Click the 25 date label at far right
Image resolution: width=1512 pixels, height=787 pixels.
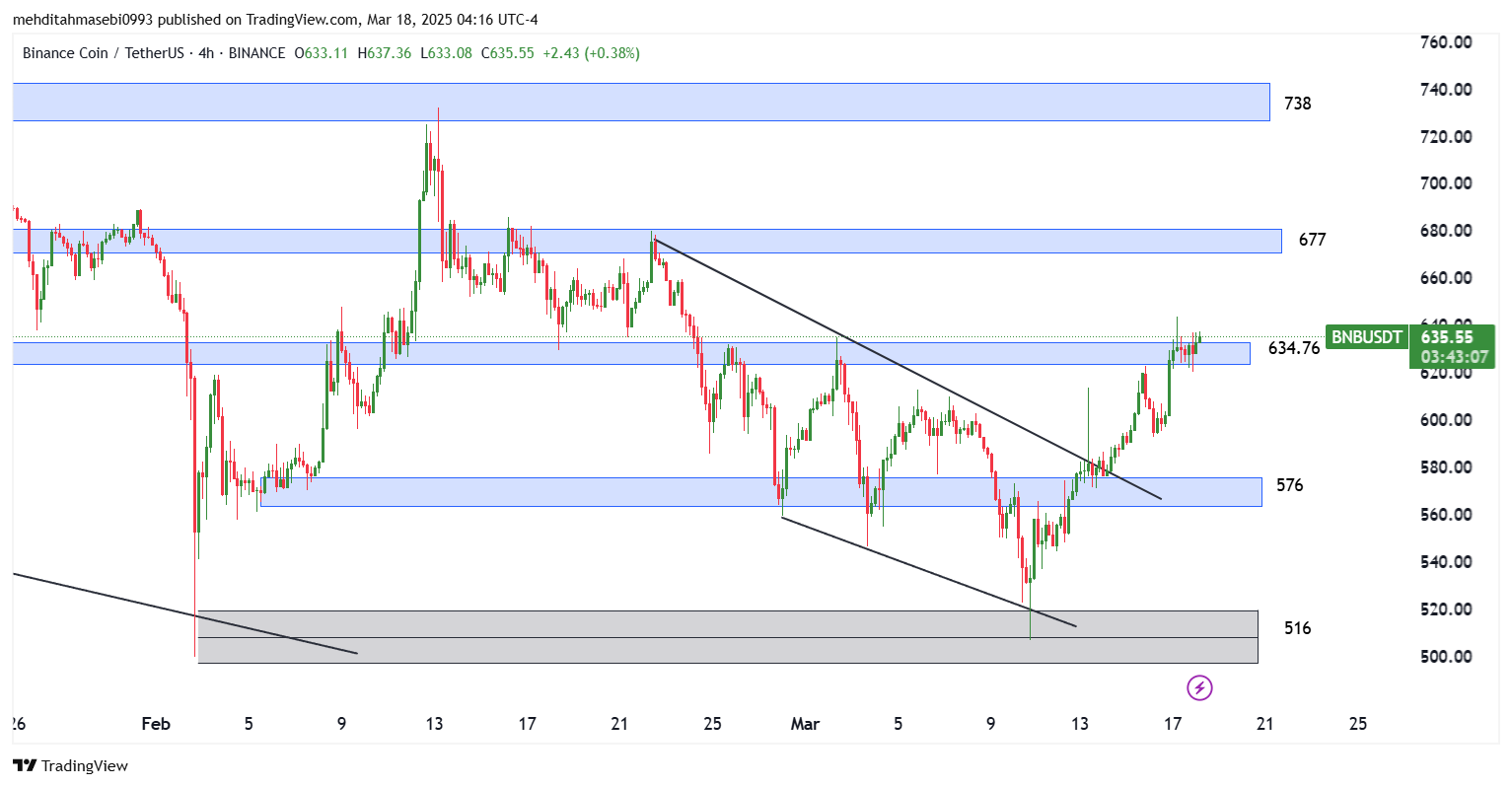1358,724
